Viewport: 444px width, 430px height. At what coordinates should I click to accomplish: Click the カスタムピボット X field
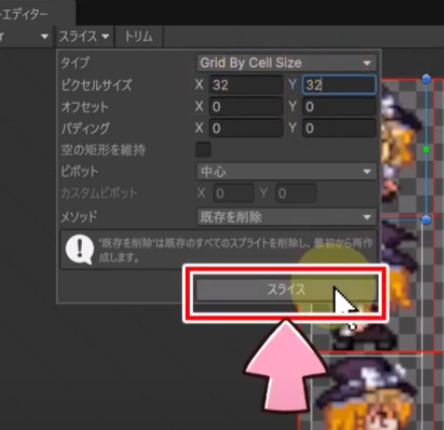pyautogui.click(x=234, y=193)
